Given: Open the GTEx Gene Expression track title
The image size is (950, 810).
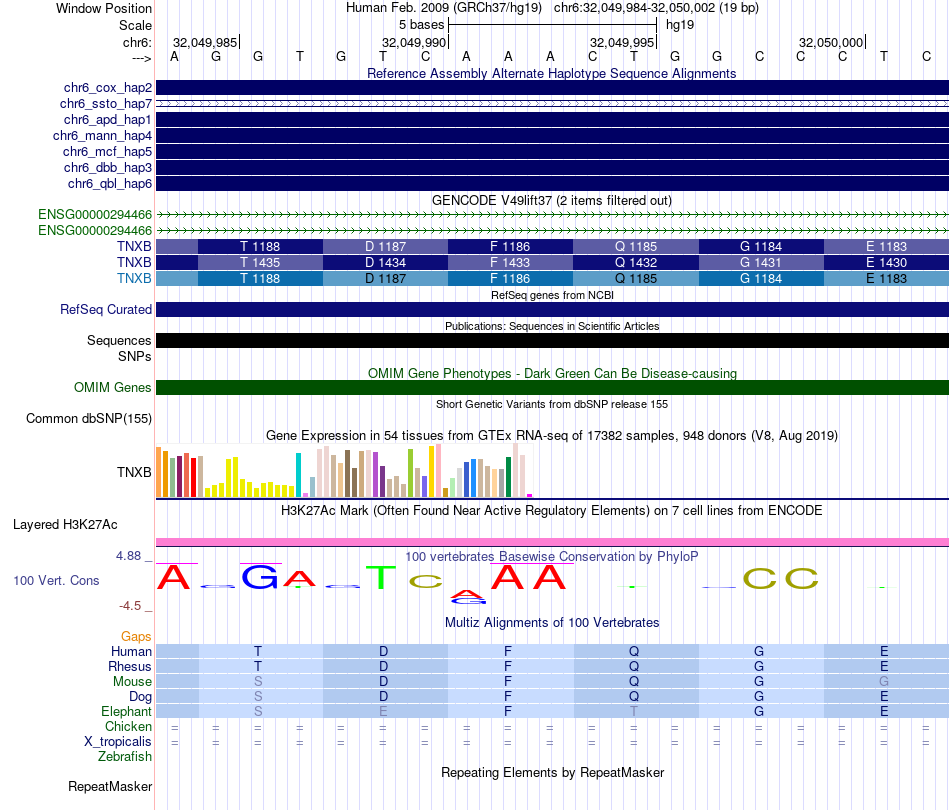Looking at the screenshot, I should [x=552, y=436].
